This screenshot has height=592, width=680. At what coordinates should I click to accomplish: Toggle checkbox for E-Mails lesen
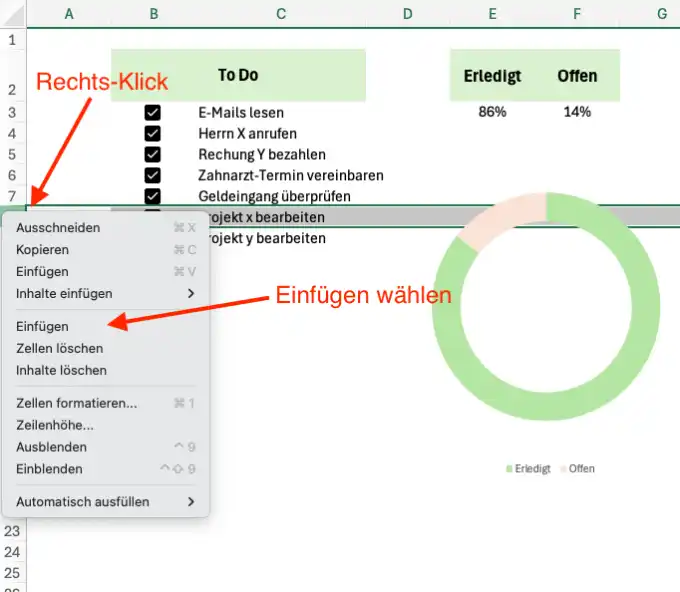click(x=152, y=113)
